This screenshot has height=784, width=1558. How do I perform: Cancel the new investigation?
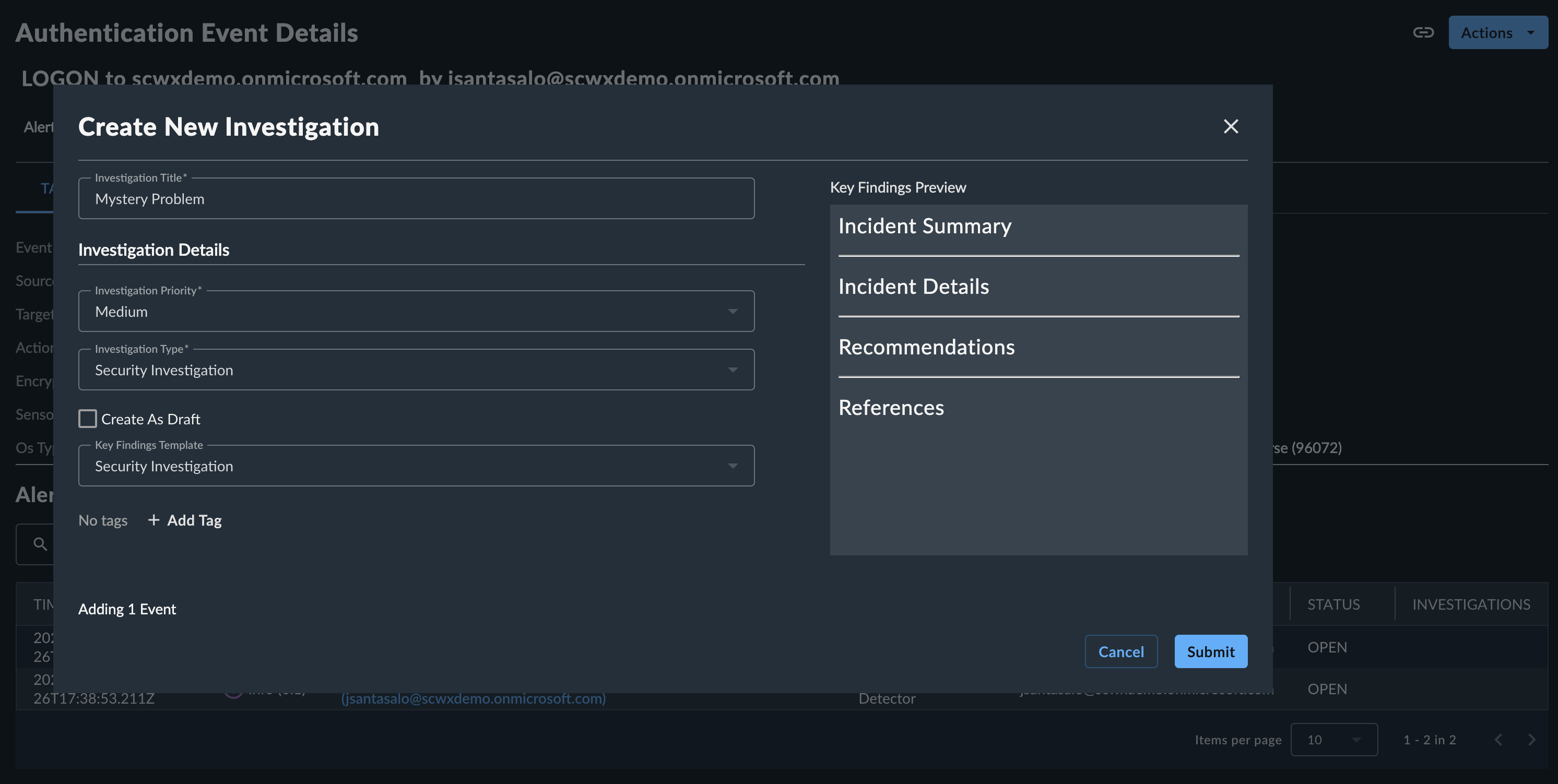(x=1120, y=651)
